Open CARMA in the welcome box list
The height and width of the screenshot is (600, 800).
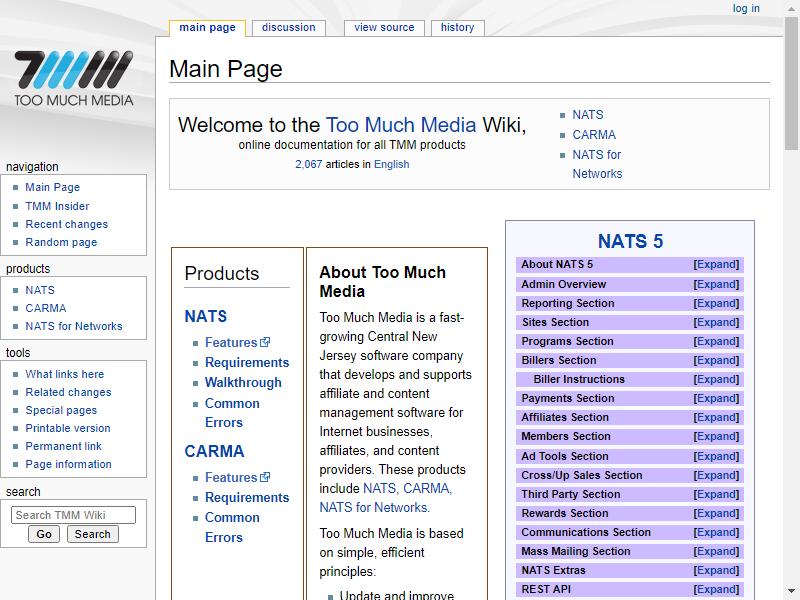click(594, 135)
